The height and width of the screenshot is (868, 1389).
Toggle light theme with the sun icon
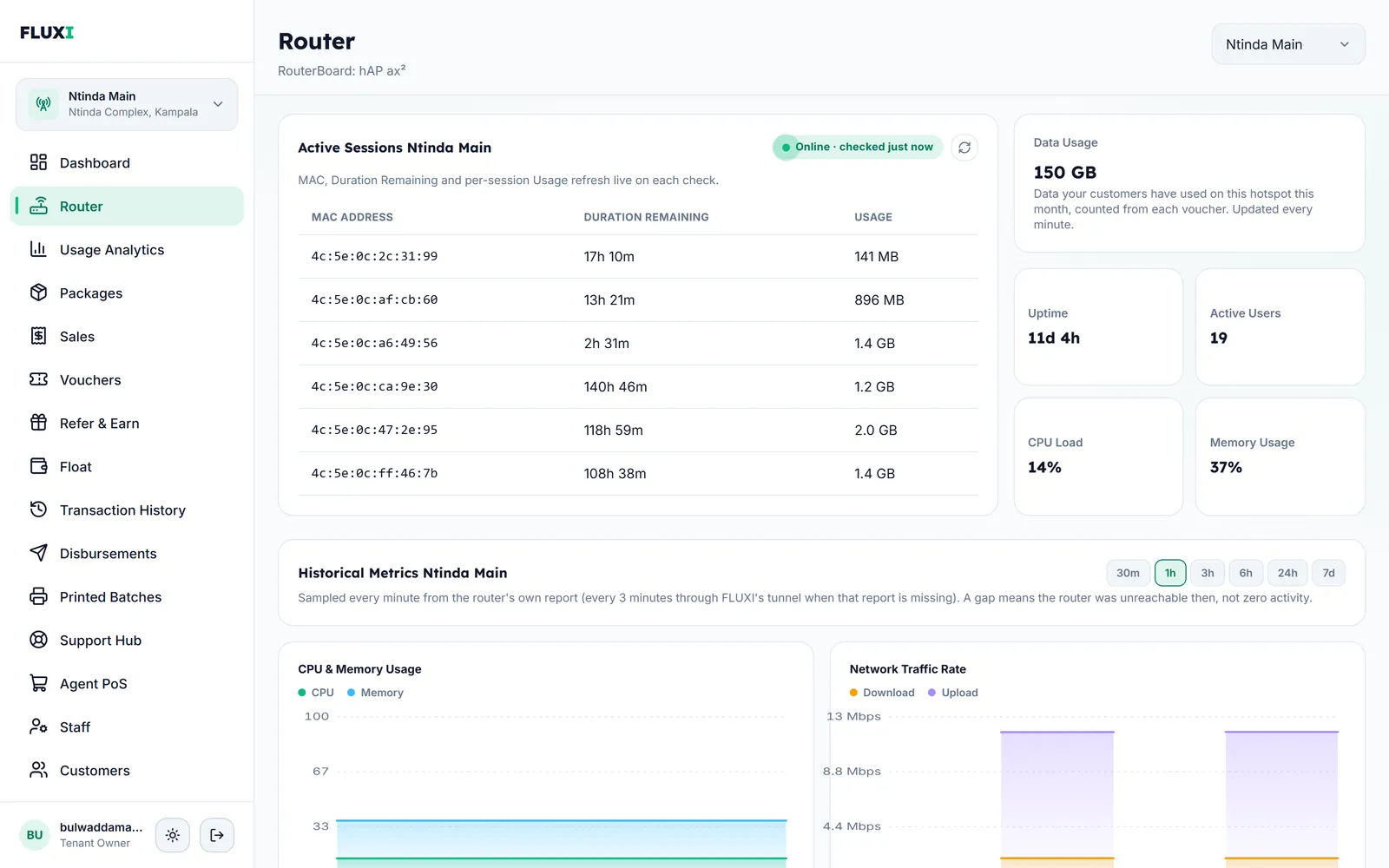click(173, 835)
